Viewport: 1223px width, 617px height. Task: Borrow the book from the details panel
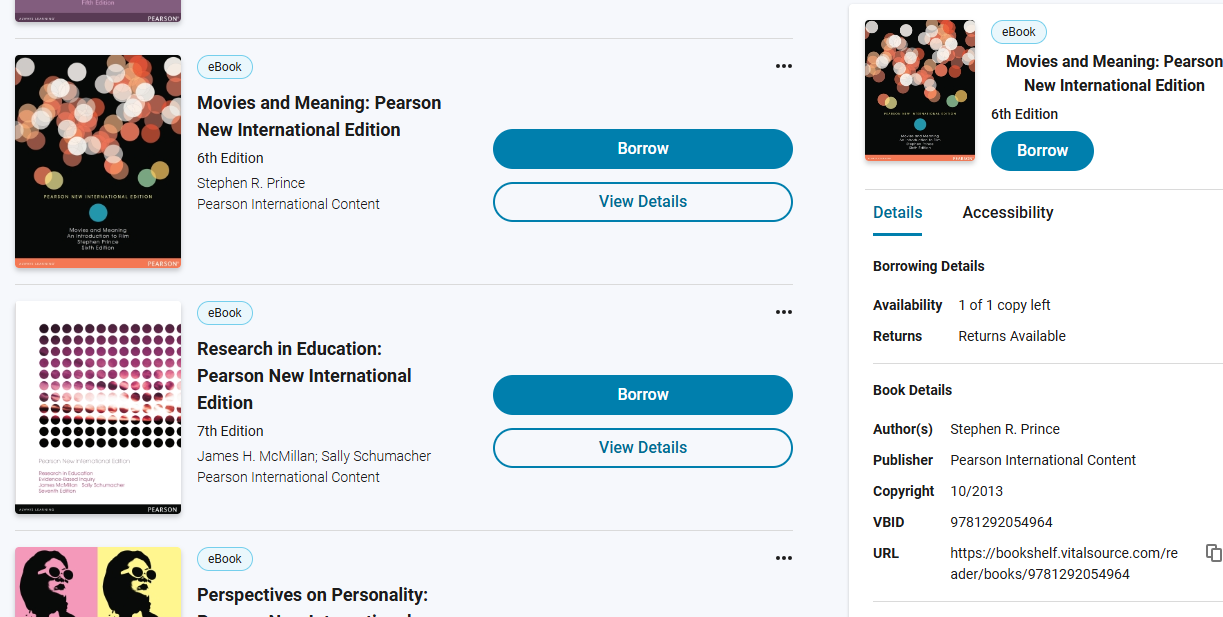pos(1042,150)
